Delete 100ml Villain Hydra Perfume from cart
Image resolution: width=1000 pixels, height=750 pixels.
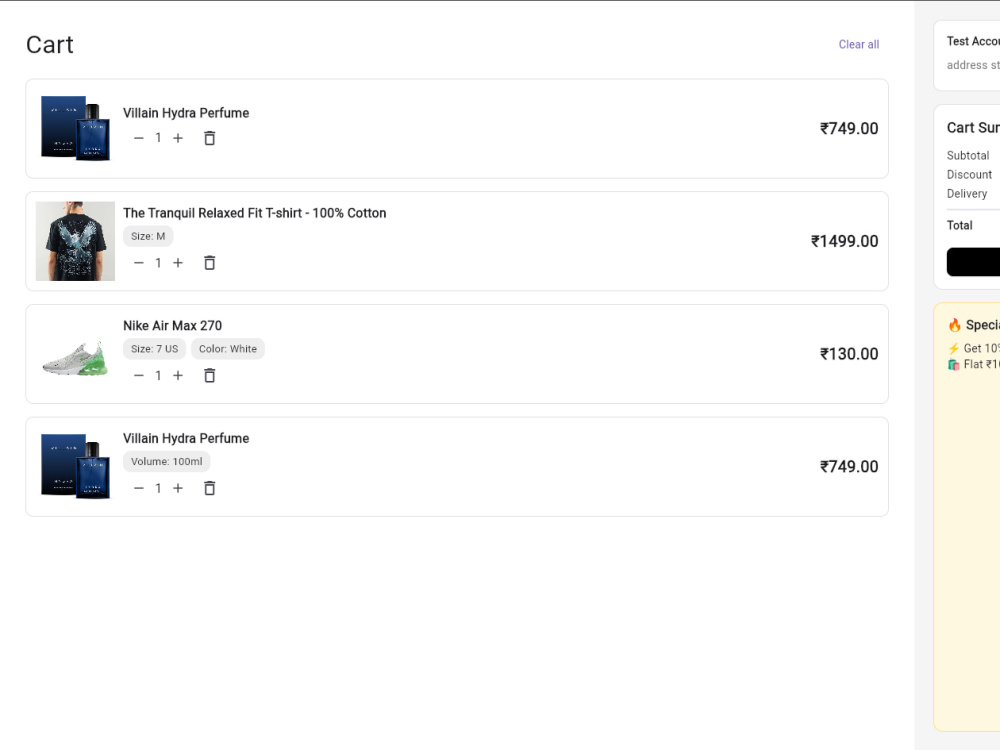(x=209, y=489)
